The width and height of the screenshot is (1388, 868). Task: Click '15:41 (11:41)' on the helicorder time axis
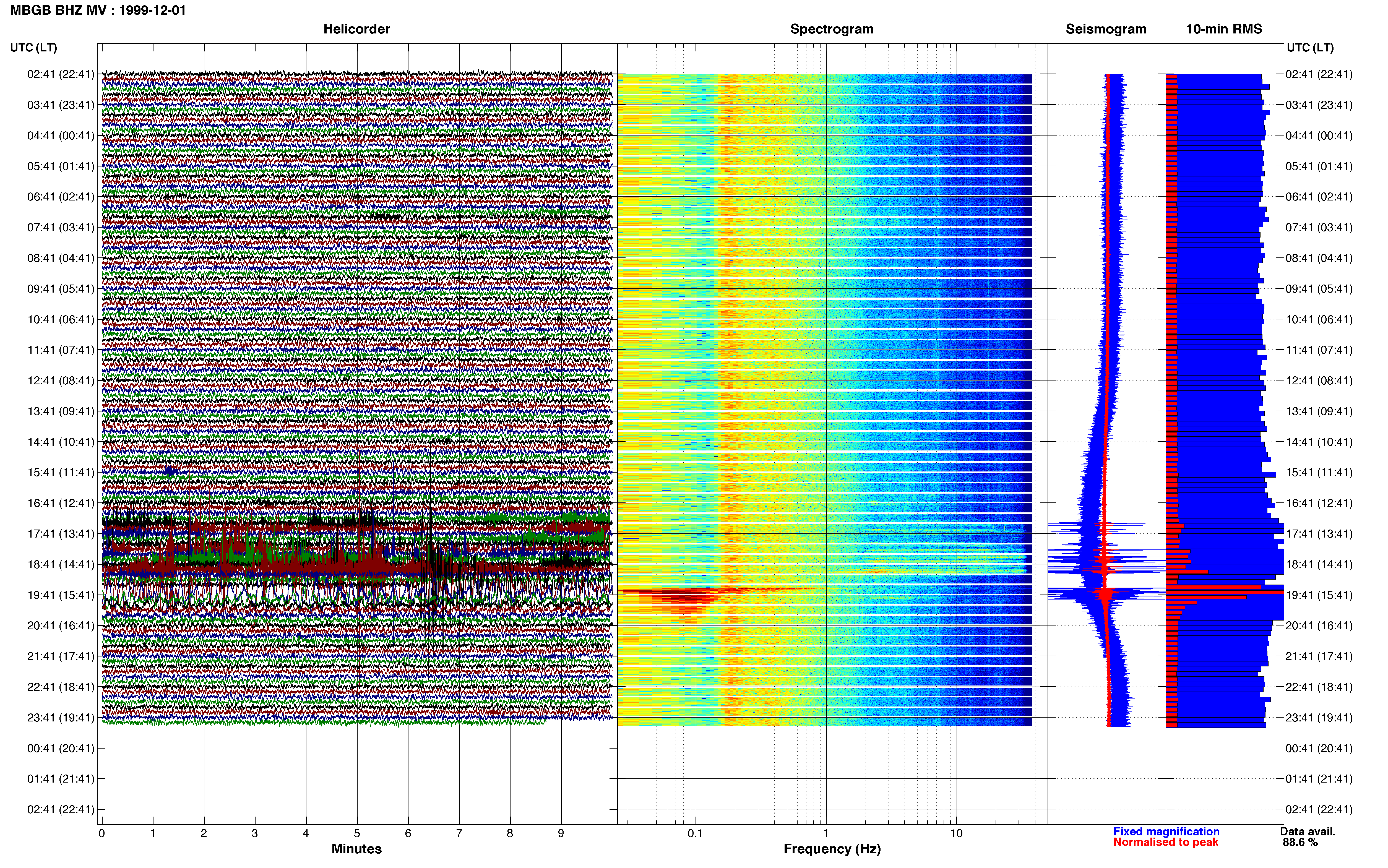pyautogui.click(x=61, y=473)
